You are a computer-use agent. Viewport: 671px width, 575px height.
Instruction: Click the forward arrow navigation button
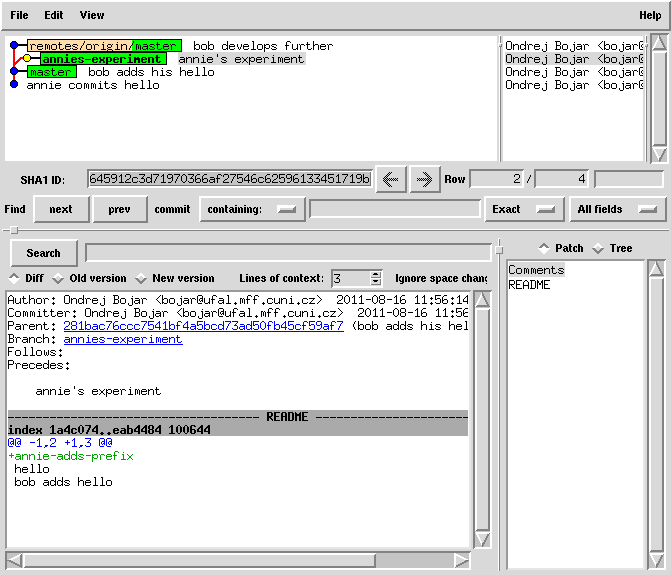425,179
